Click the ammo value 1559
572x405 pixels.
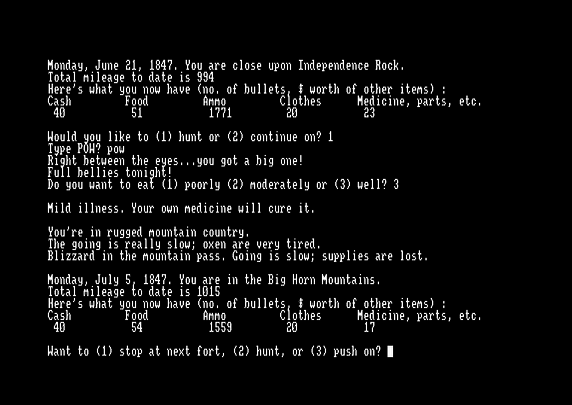point(220,327)
